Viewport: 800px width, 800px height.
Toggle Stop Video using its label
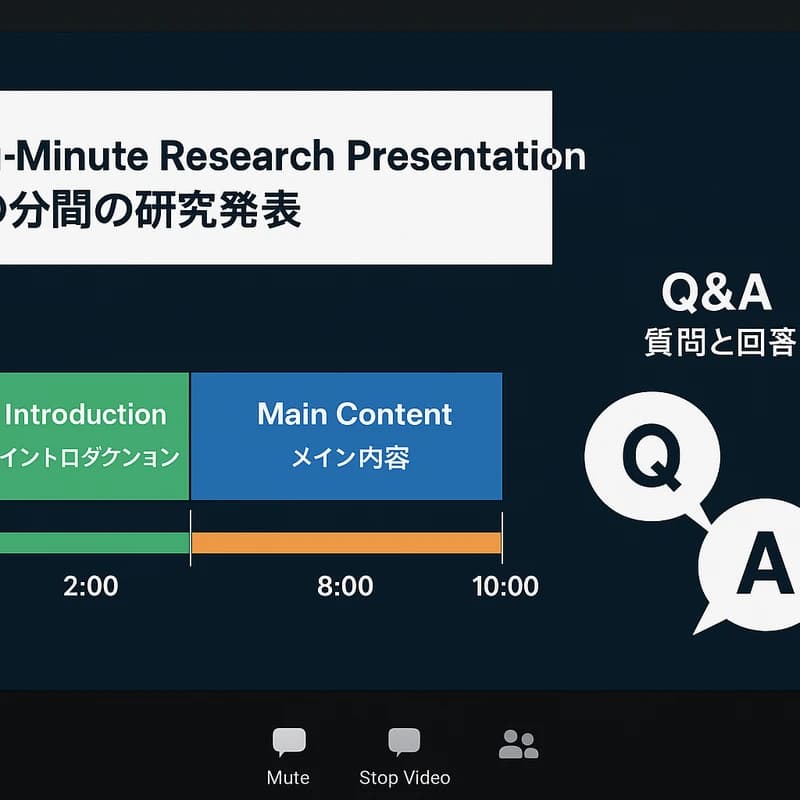(x=404, y=777)
